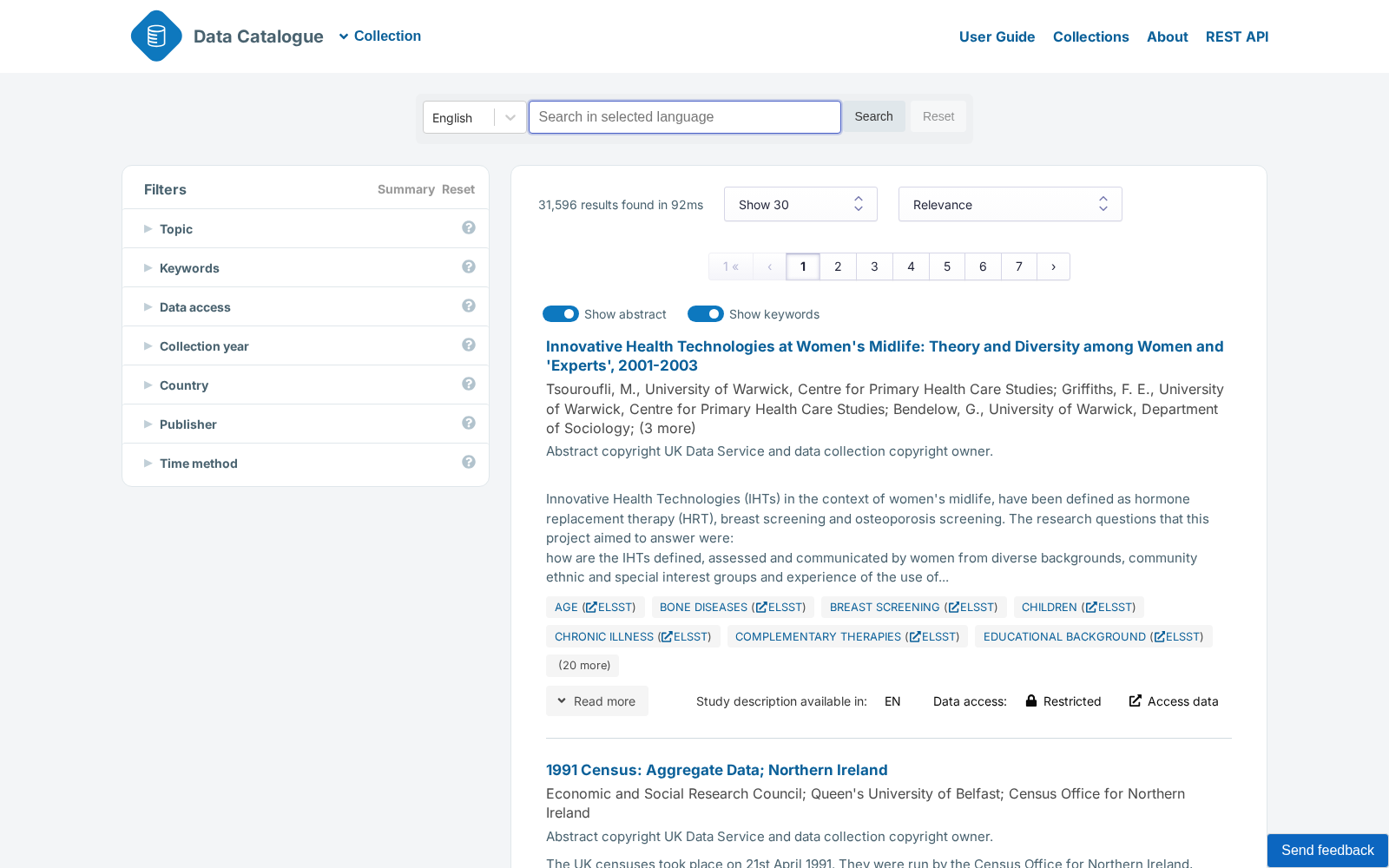
Task: Click the Search button
Action: (873, 116)
